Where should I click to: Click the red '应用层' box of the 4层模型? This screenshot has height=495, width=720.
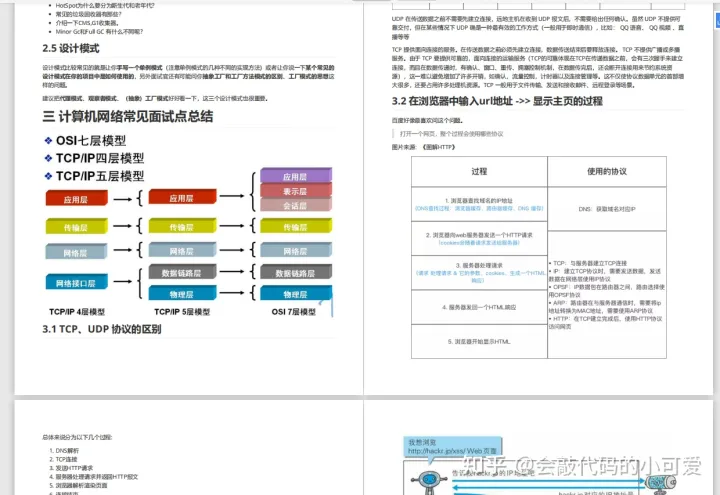76,198
